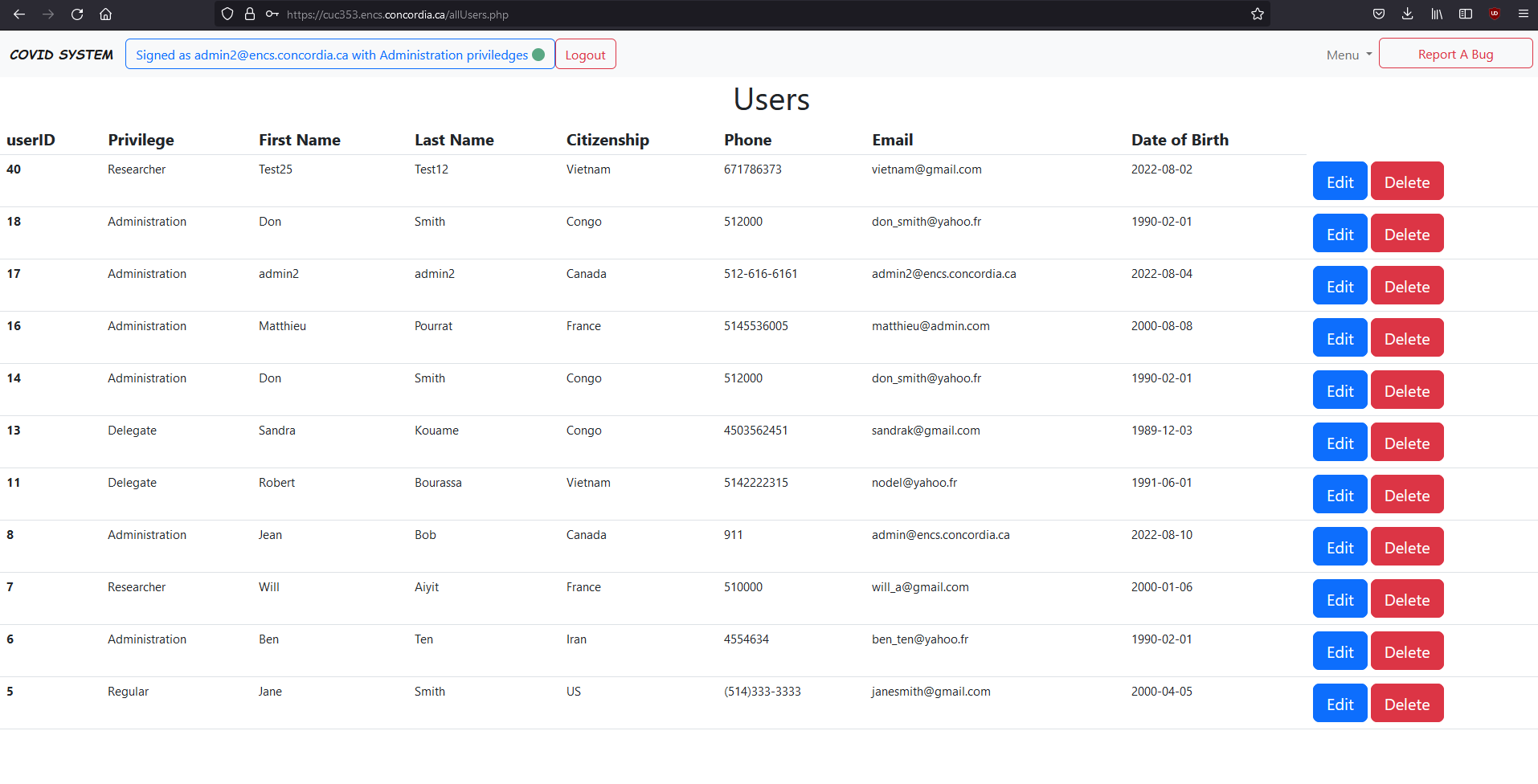Select email admin2@encs.concordia.ca in table
The width and height of the screenshot is (1538, 784).
click(x=943, y=274)
